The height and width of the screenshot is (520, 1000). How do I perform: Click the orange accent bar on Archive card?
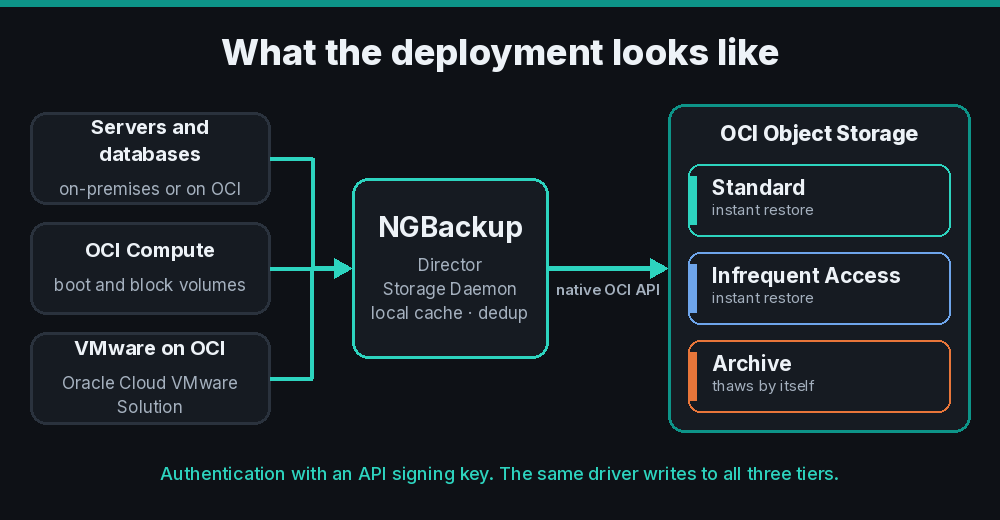[693, 376]
